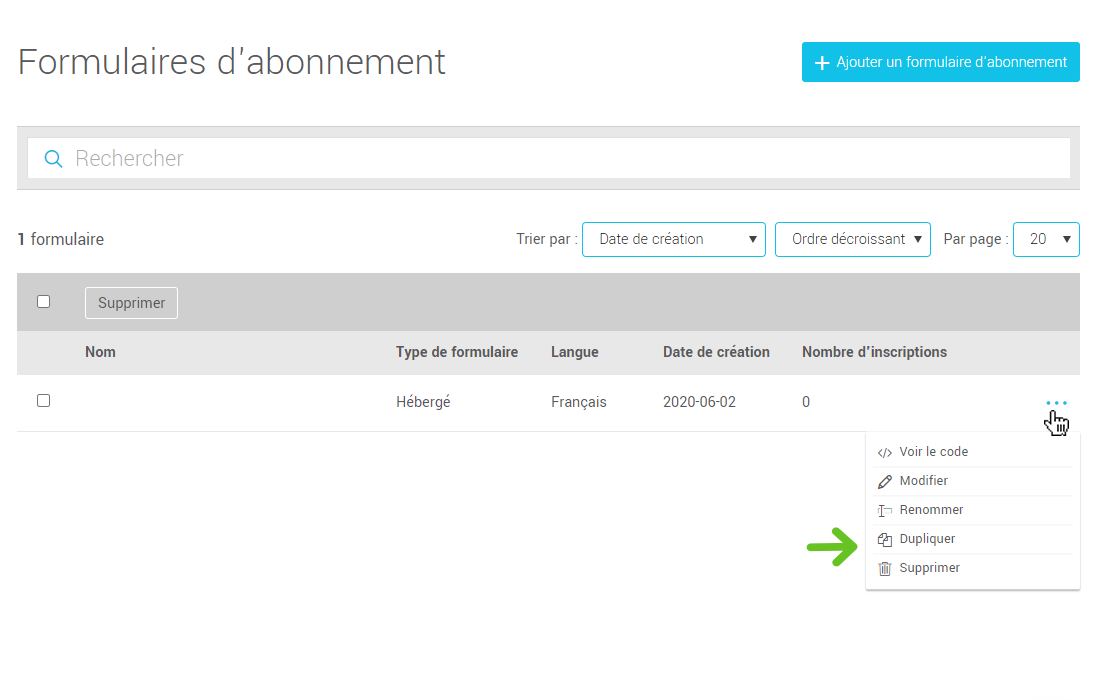The width and height of the screenshot is (1099, 700).
Task: Open the Date de création sort dropdown
Action: [673, 239]
